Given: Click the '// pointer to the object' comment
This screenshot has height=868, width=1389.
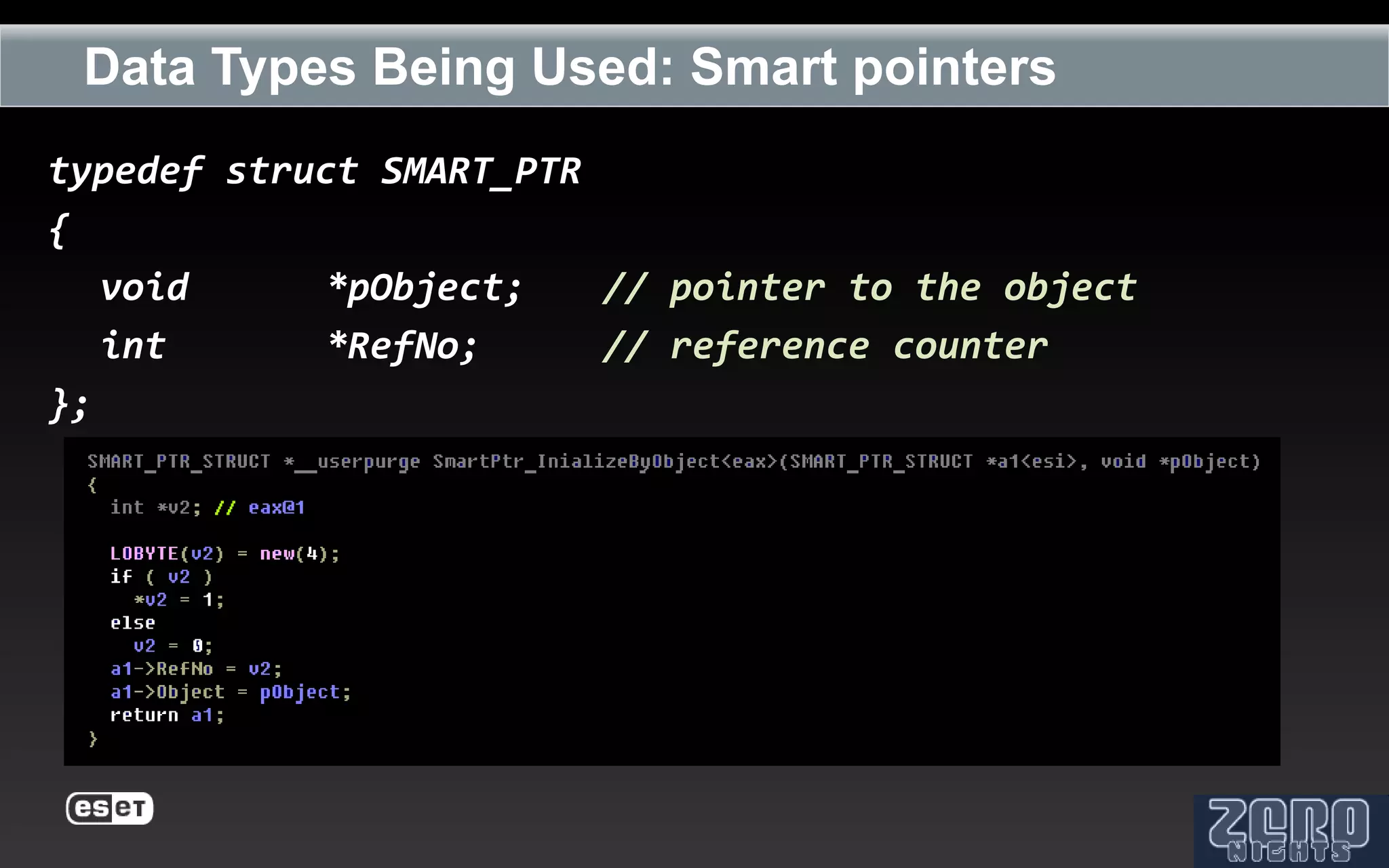Looking at the screenshot, I should point(869,288).
